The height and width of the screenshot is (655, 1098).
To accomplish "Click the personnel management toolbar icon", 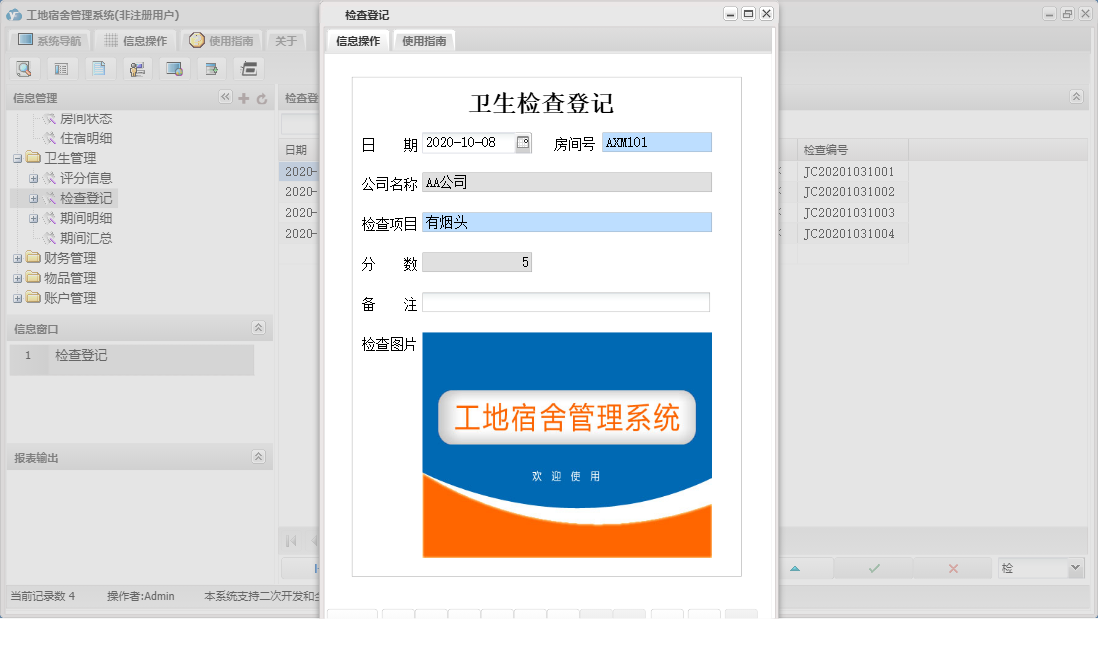I will click(137, 68).
